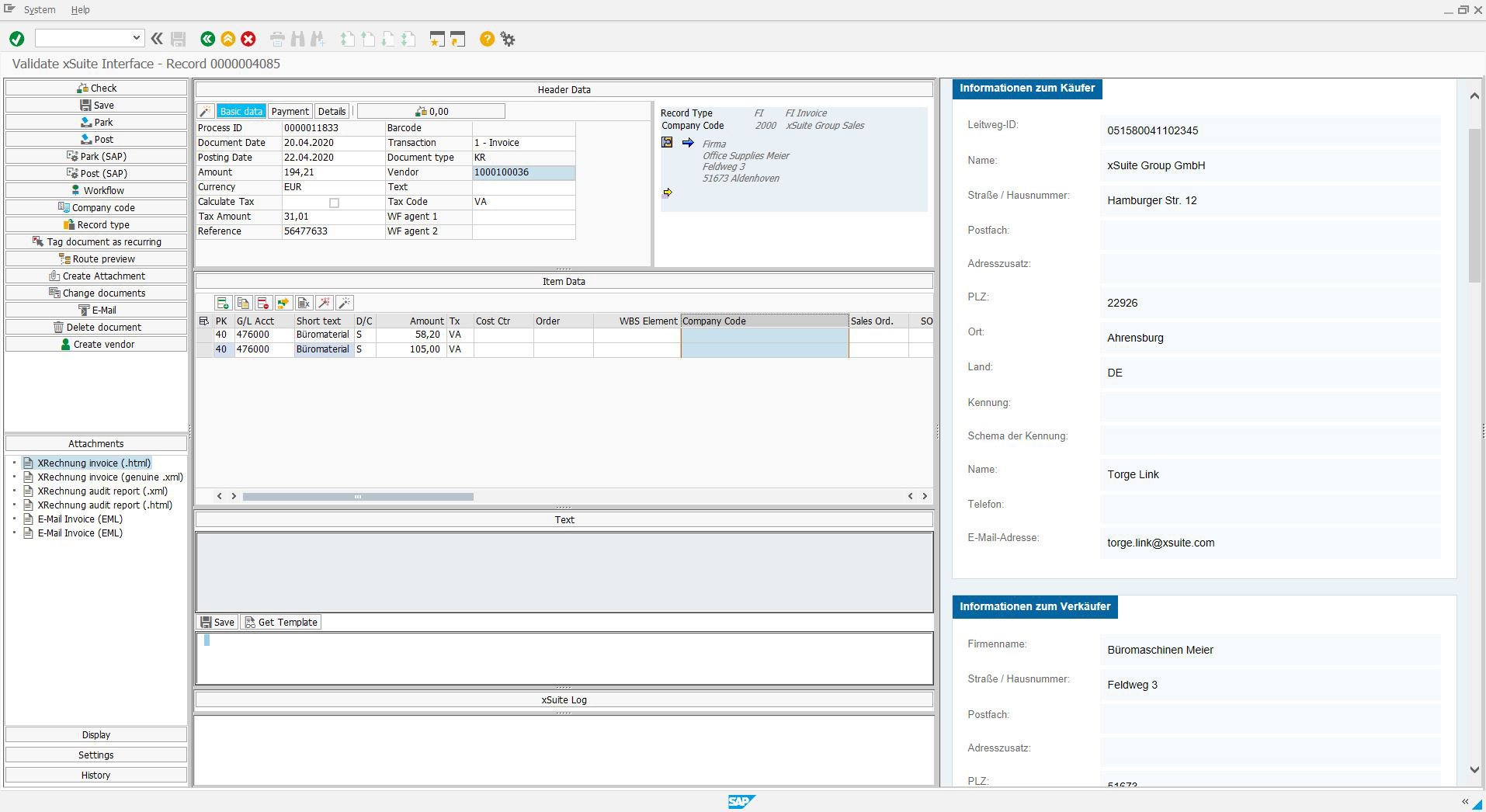Click the vendor address display icon

click(x=667, y=143)
